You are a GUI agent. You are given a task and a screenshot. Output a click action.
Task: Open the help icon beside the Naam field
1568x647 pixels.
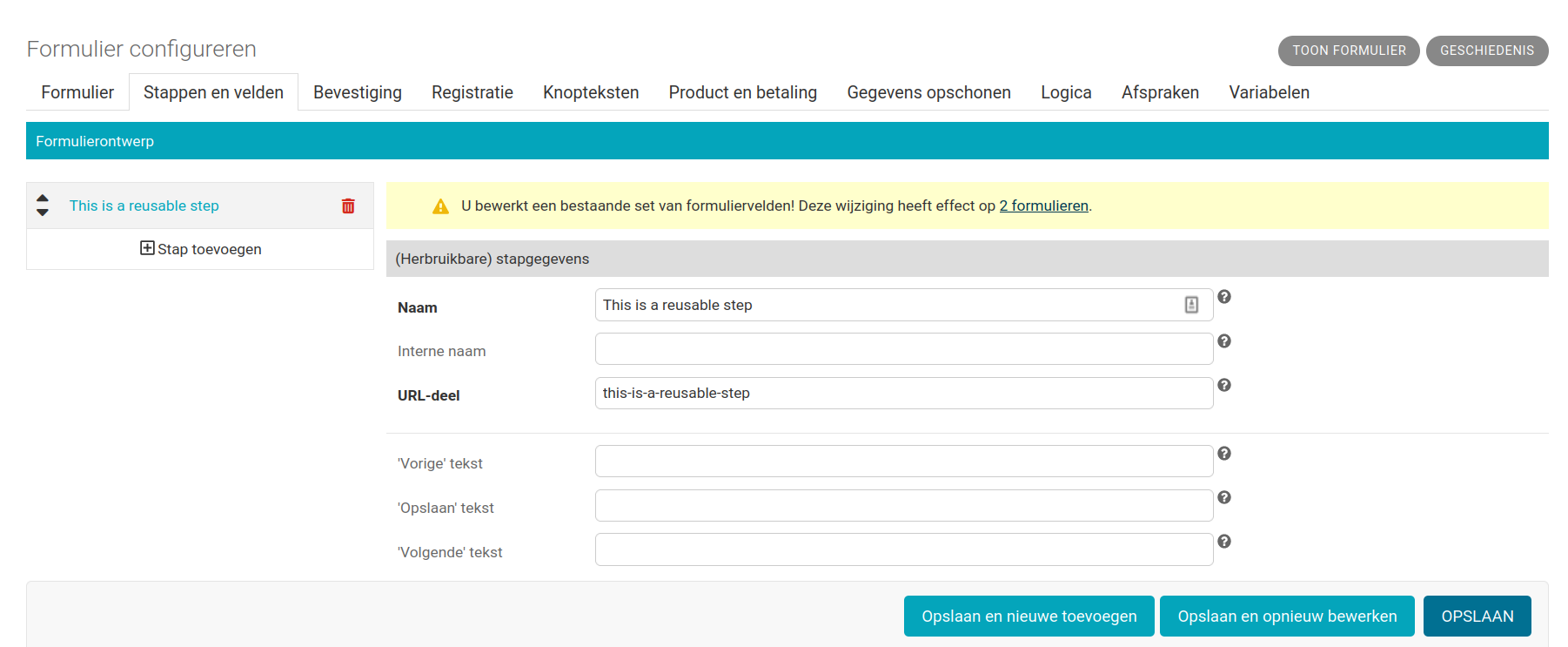[1224, 297]
